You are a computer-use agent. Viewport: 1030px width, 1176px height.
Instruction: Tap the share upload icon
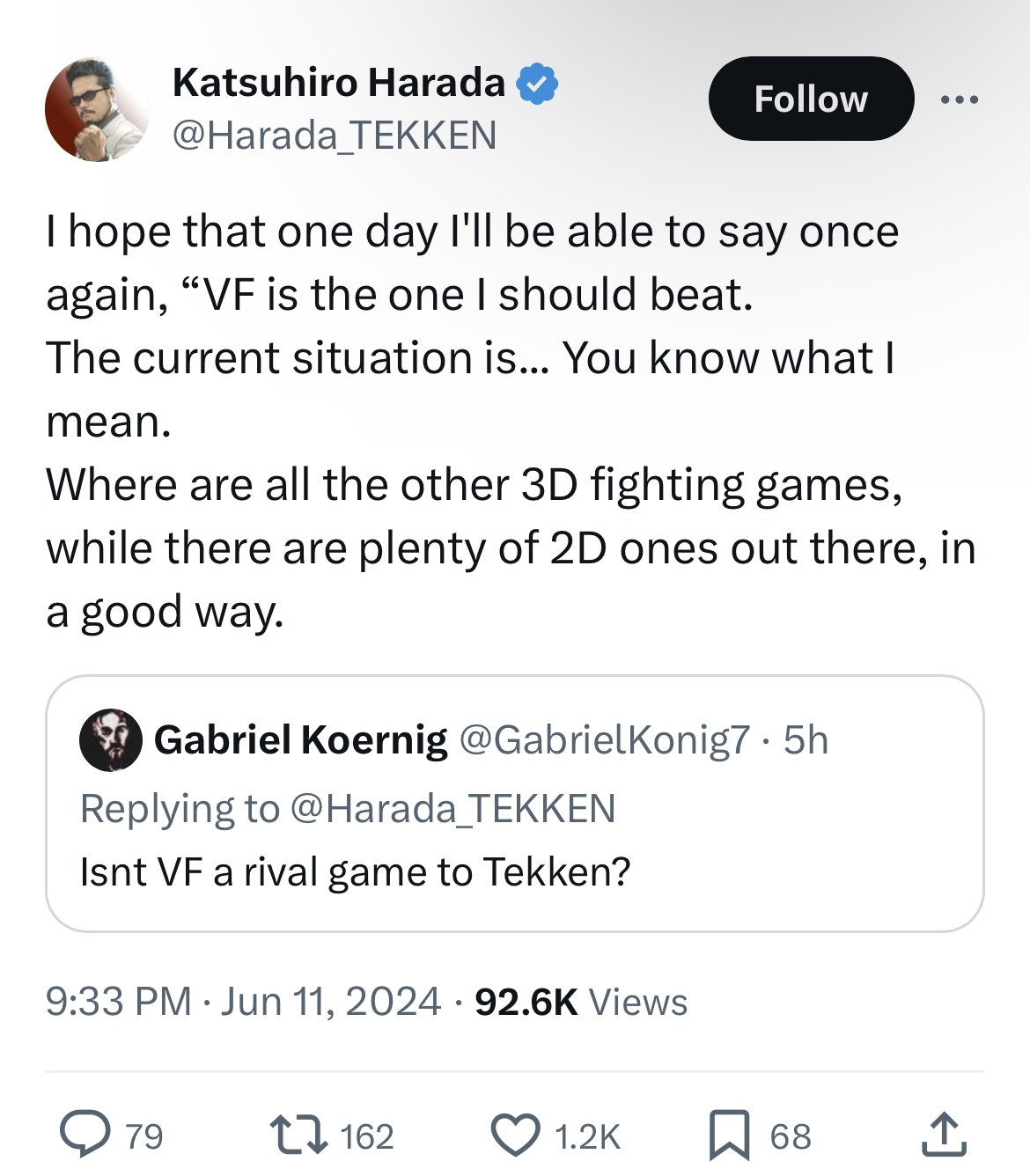pos(944,1135)
